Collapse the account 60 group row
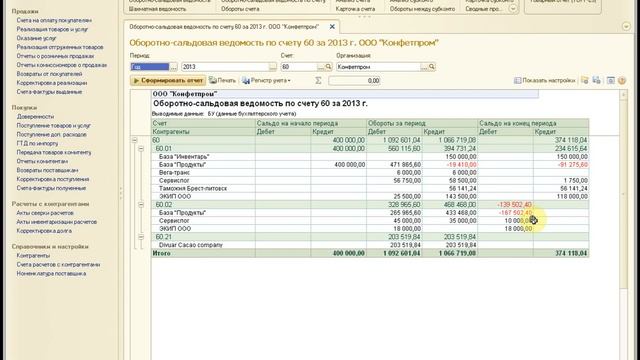640x360 pixels. 134,140
